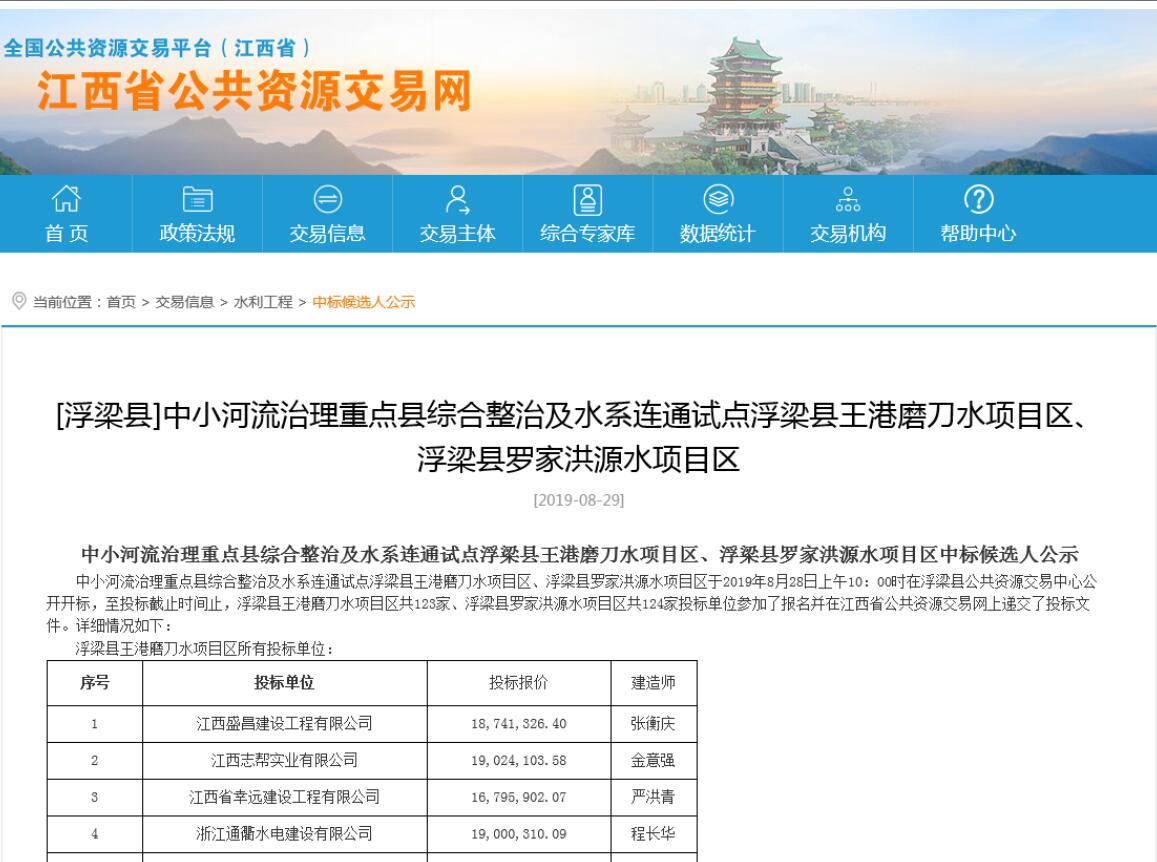Click the location pin icon in breadcrumb
1157x862 pixels.
pyautogui.click(x=18, y=301)
